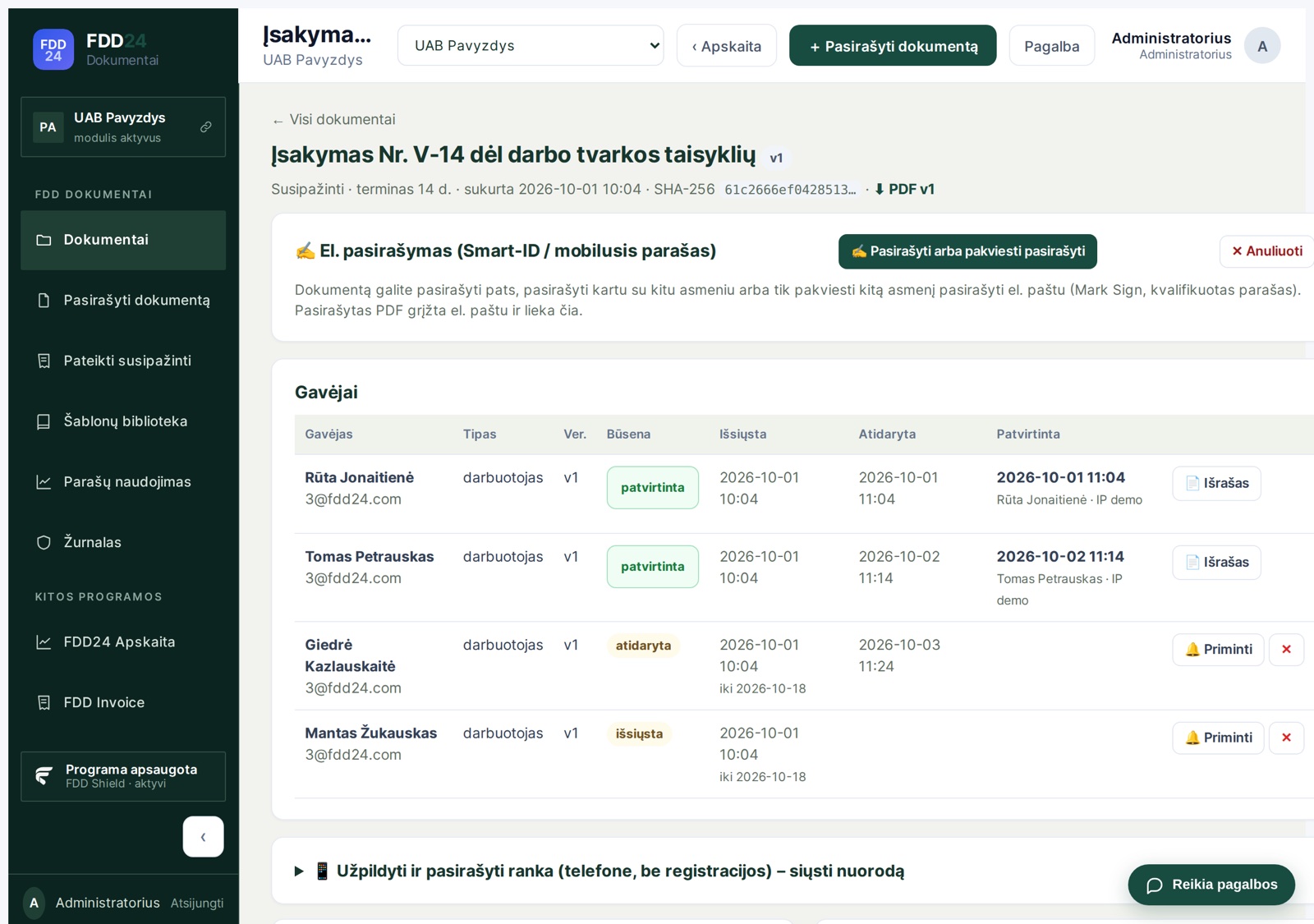Click the SHA-256 hash 61c2666ef0428513
Screen dimensions: 1314x924
790,190
